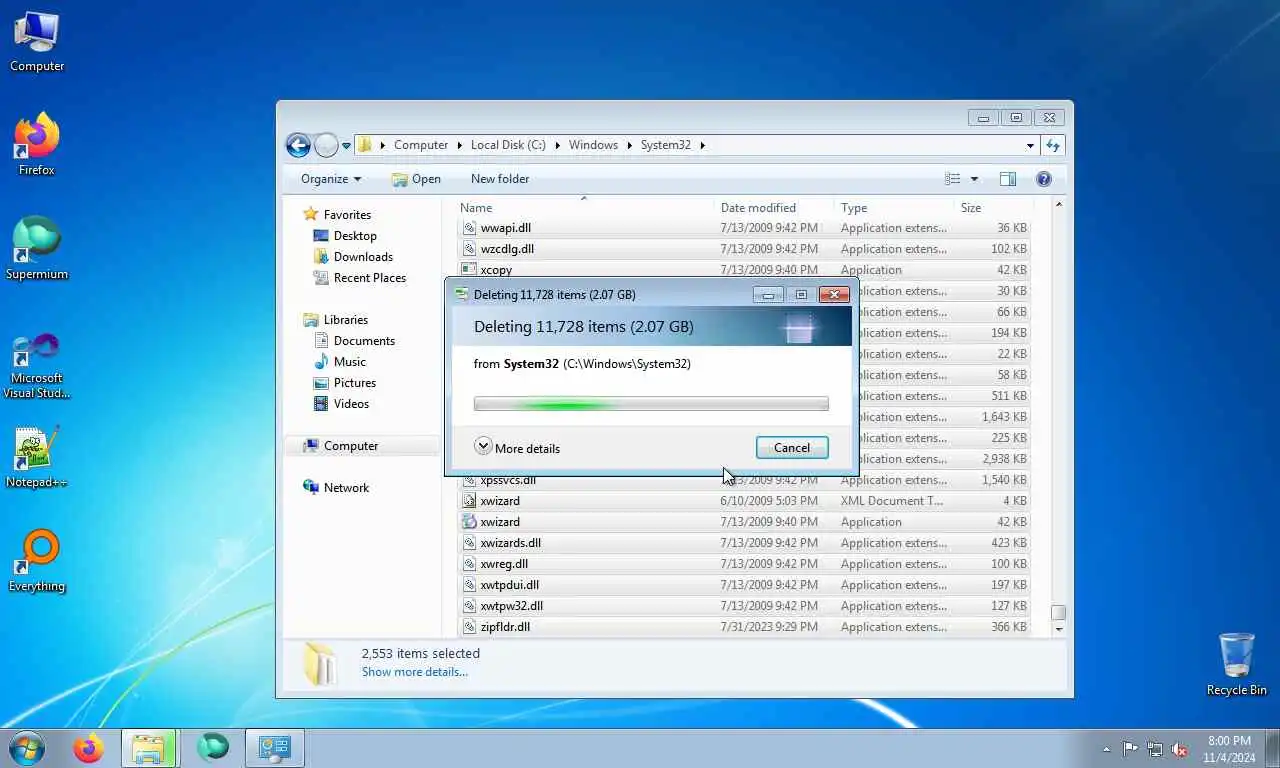
Task: Select the xwizards.dll file
Action: [x=745, y=543]
